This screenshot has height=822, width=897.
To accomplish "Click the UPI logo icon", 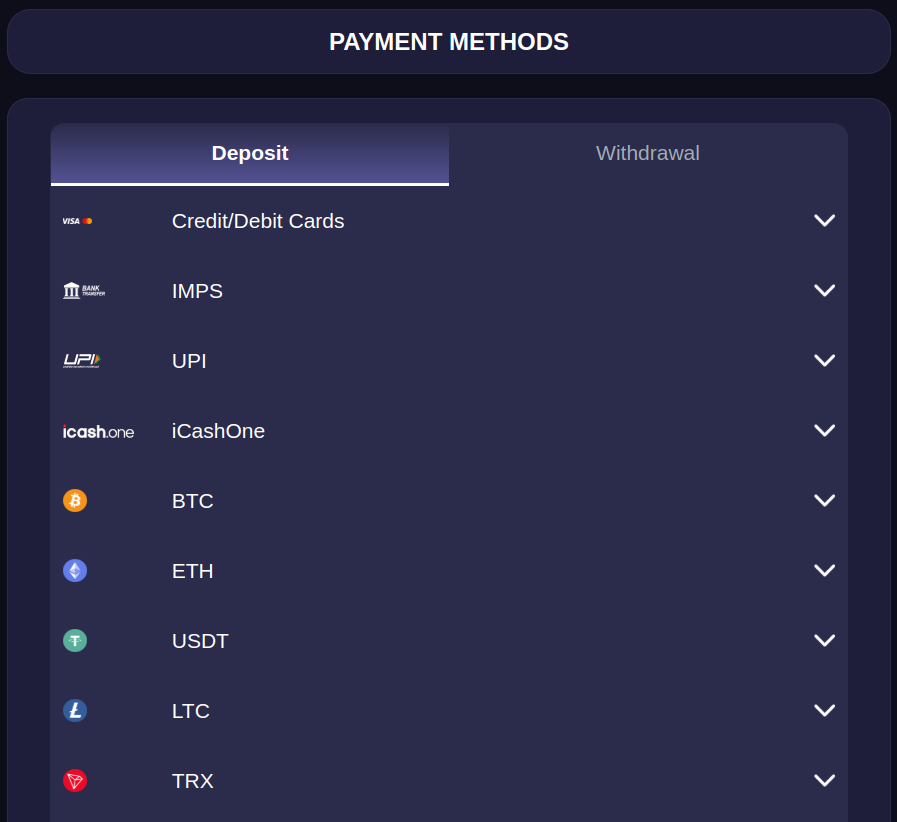I will point(82,361).
